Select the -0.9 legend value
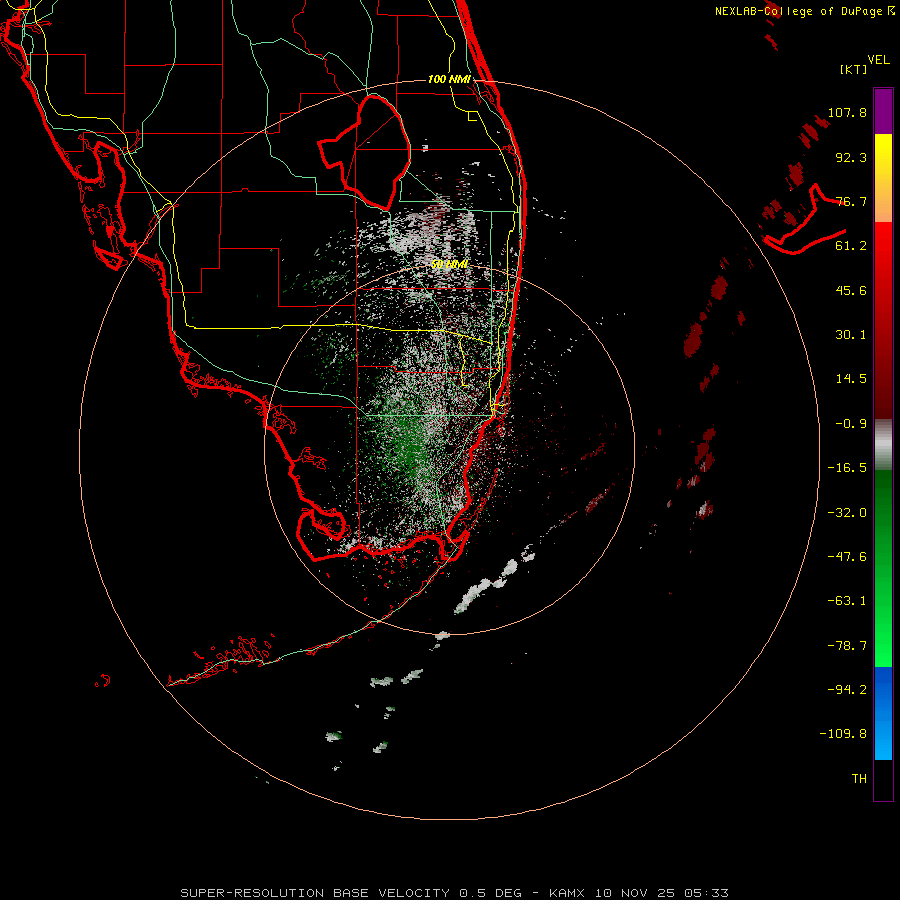 point(851,424)
